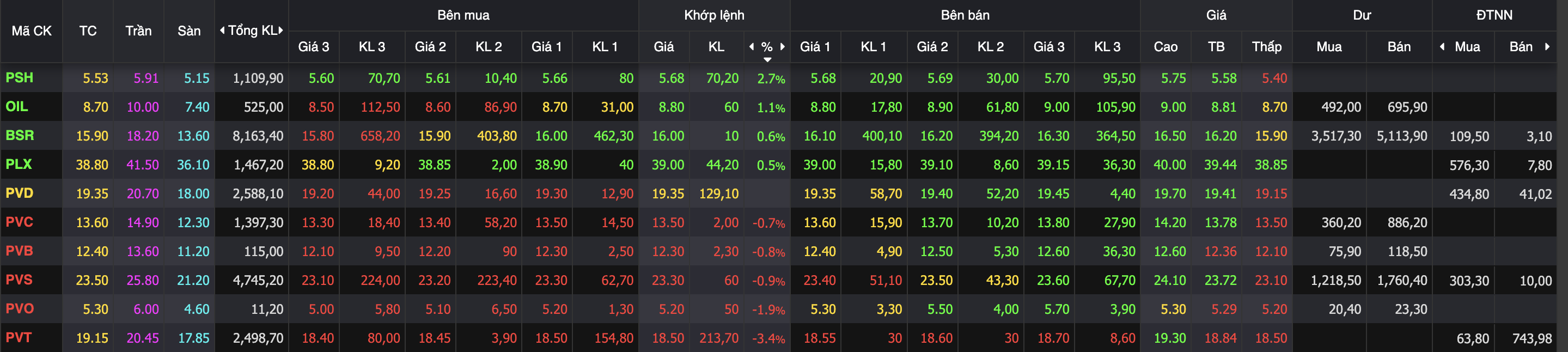Screen dimensions: 1568x352
Task: Open the PVT stock symbol
Action: pos(19,337)
